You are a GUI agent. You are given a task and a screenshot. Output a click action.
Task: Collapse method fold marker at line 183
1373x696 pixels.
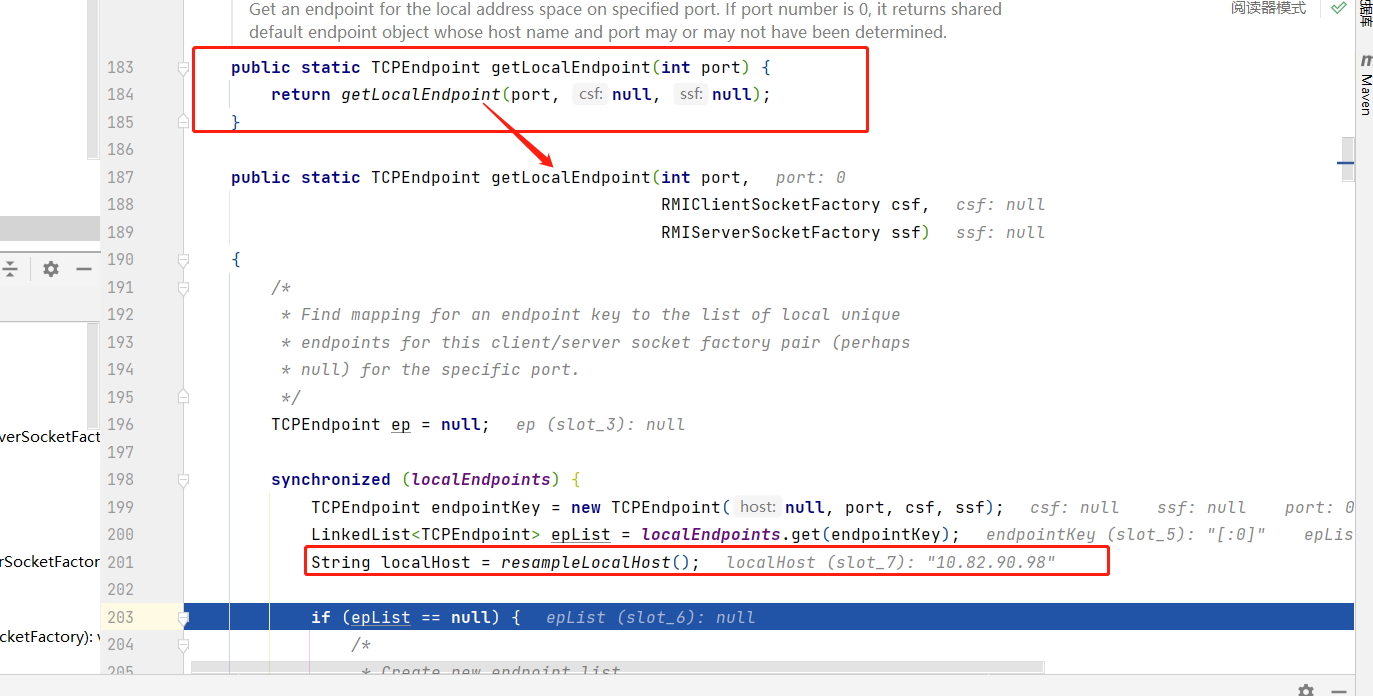click(183, 68)
